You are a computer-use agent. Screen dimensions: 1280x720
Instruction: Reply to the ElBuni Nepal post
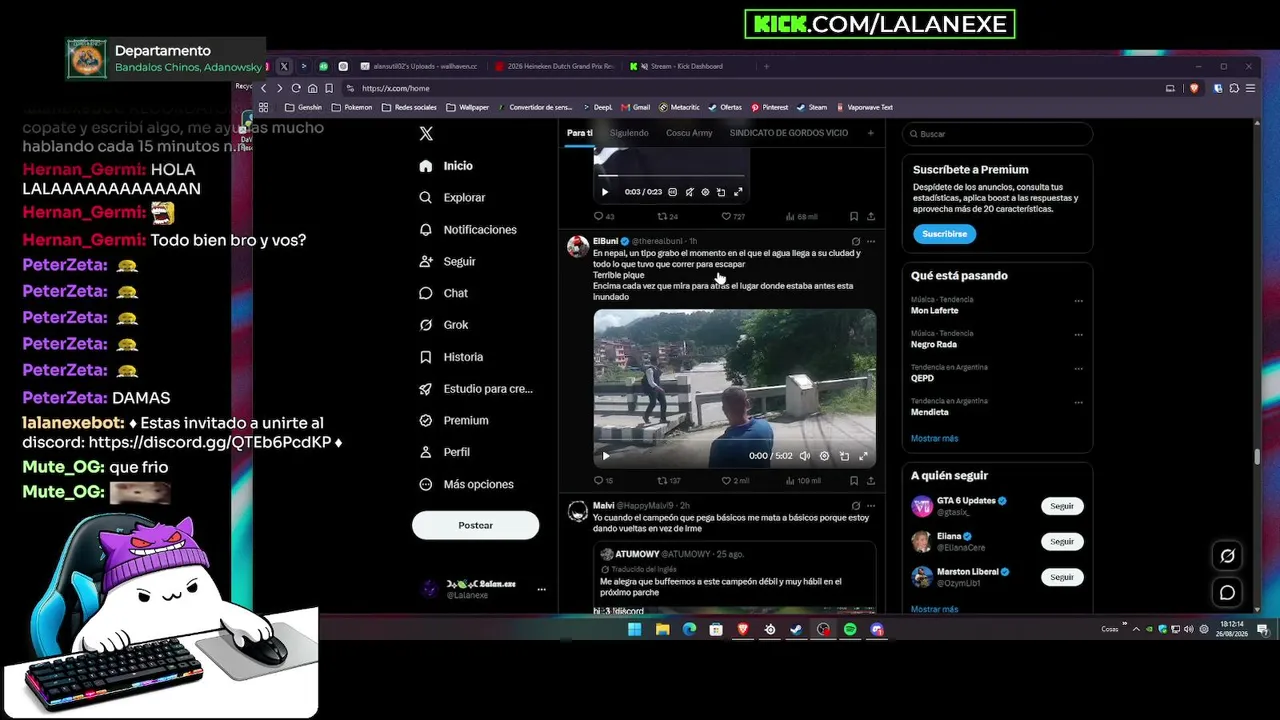pos(598,481)
